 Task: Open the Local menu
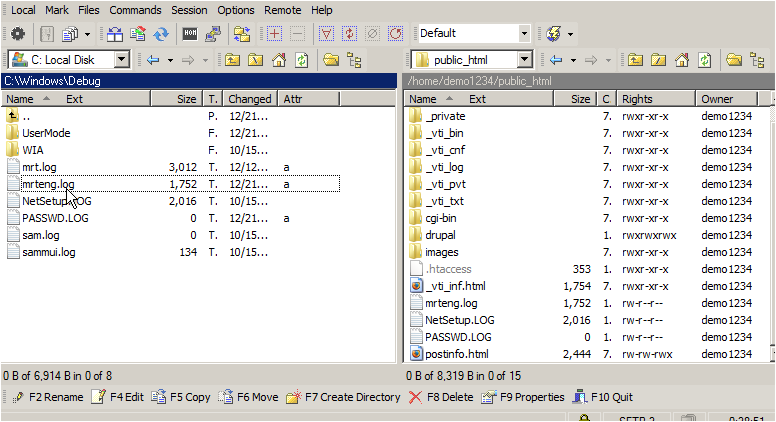(x=23, y=10)
